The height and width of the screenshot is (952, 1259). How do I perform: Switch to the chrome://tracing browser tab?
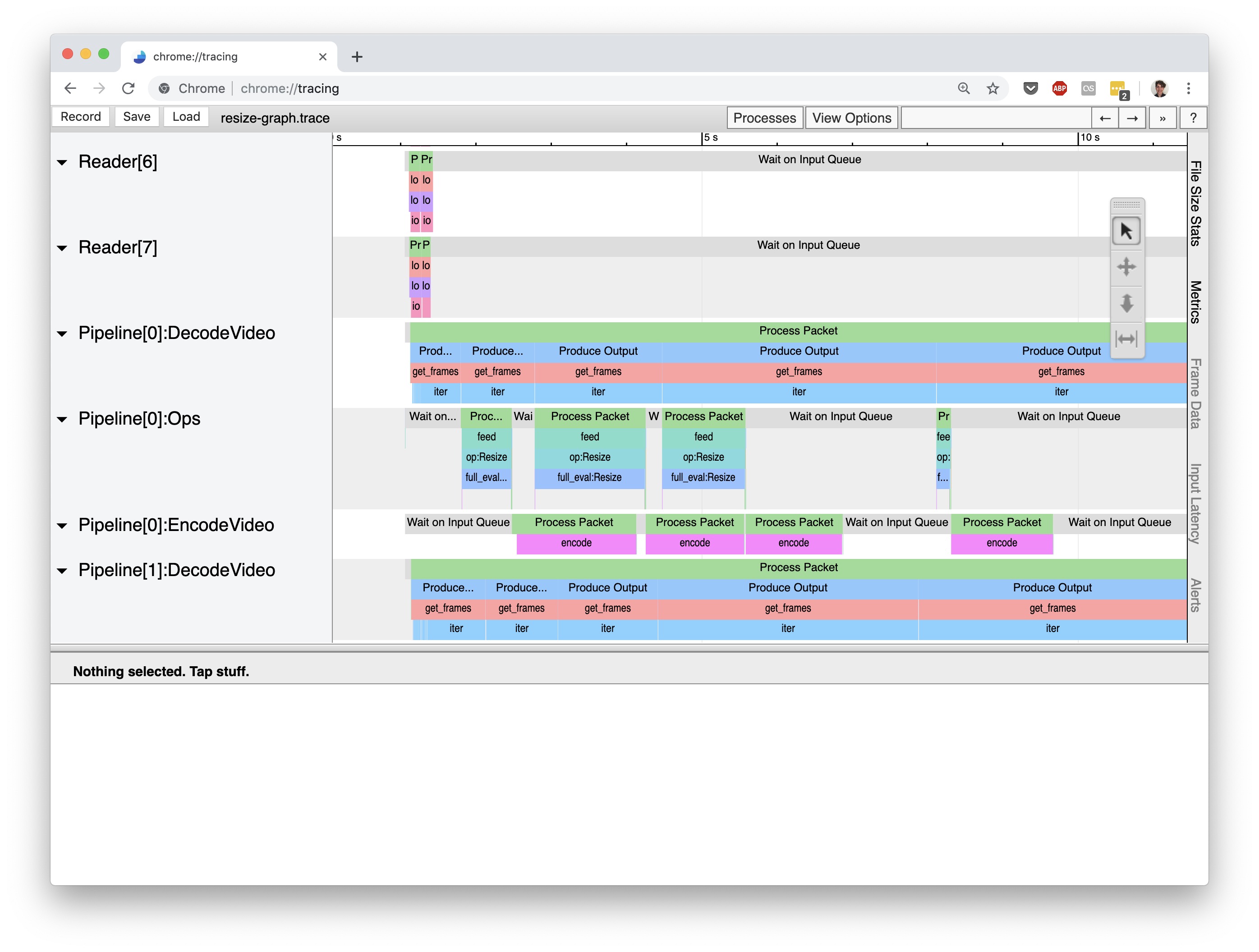click(x=229, y=56)
